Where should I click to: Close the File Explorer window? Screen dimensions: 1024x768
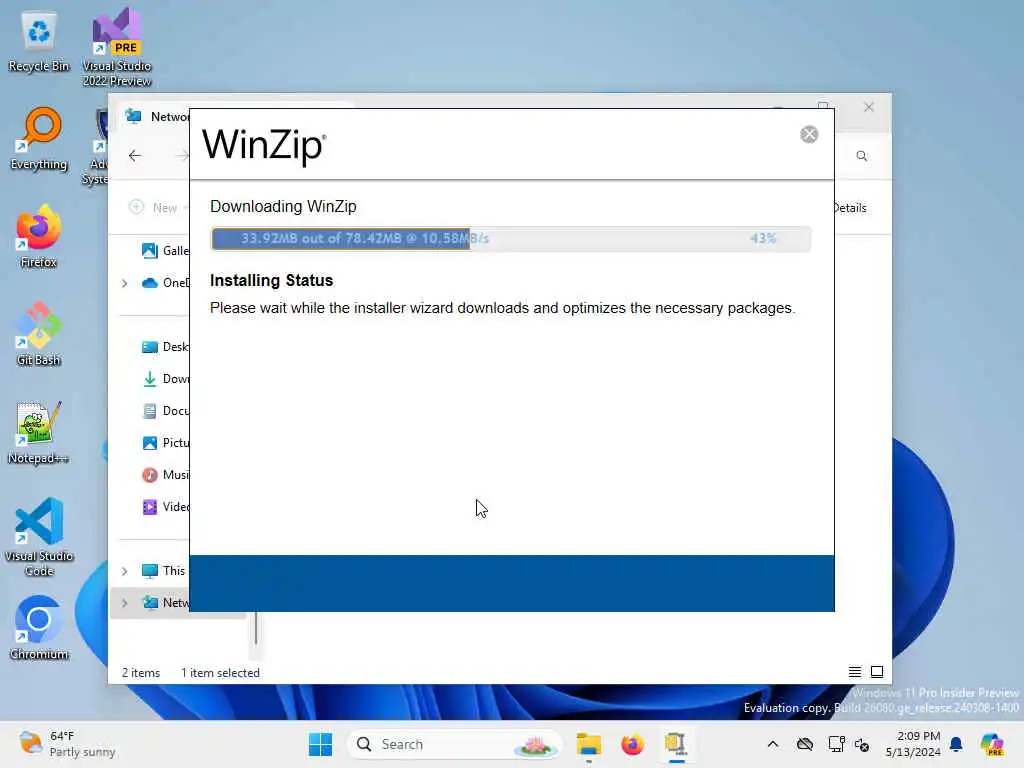(x=869, y=107)
